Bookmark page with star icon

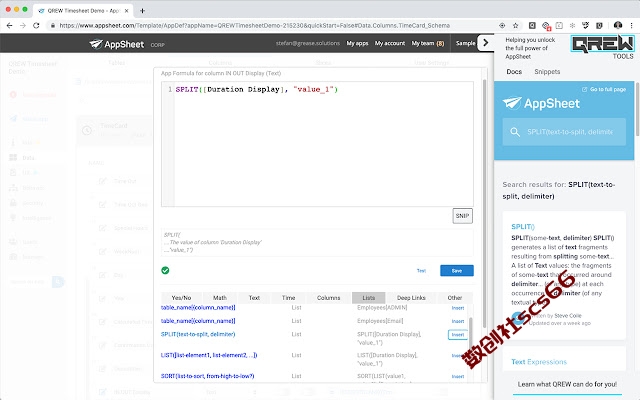coord(516,25)
